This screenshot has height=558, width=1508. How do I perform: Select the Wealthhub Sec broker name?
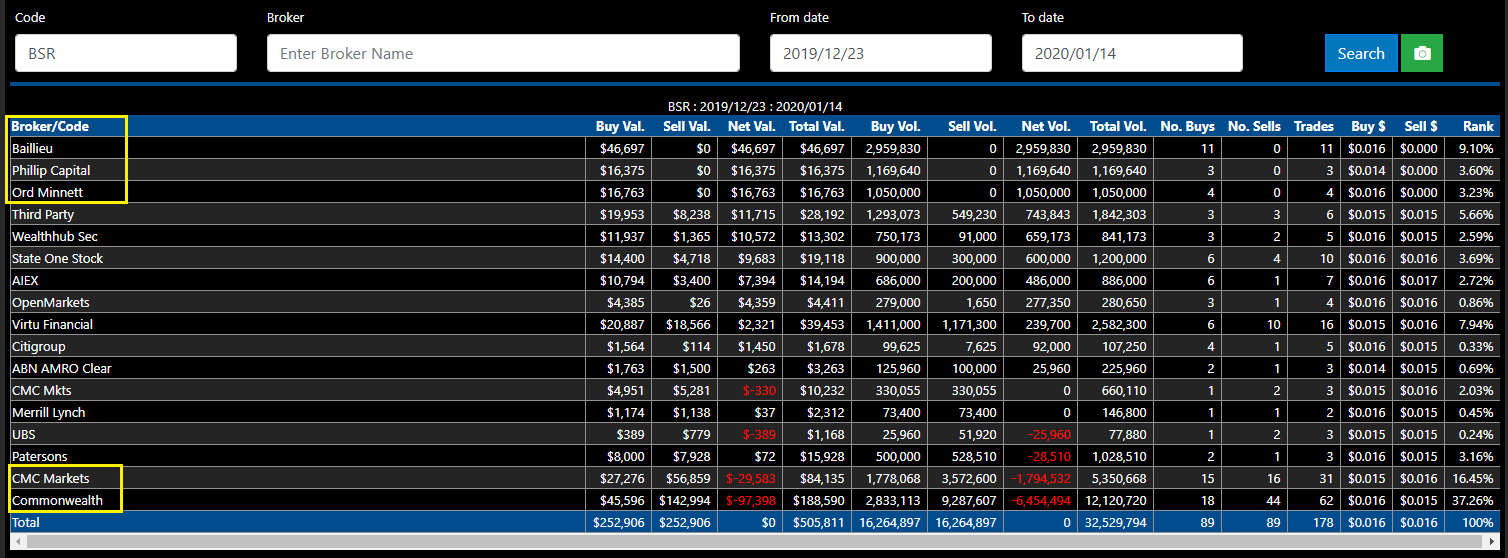(x=55, y=236)
